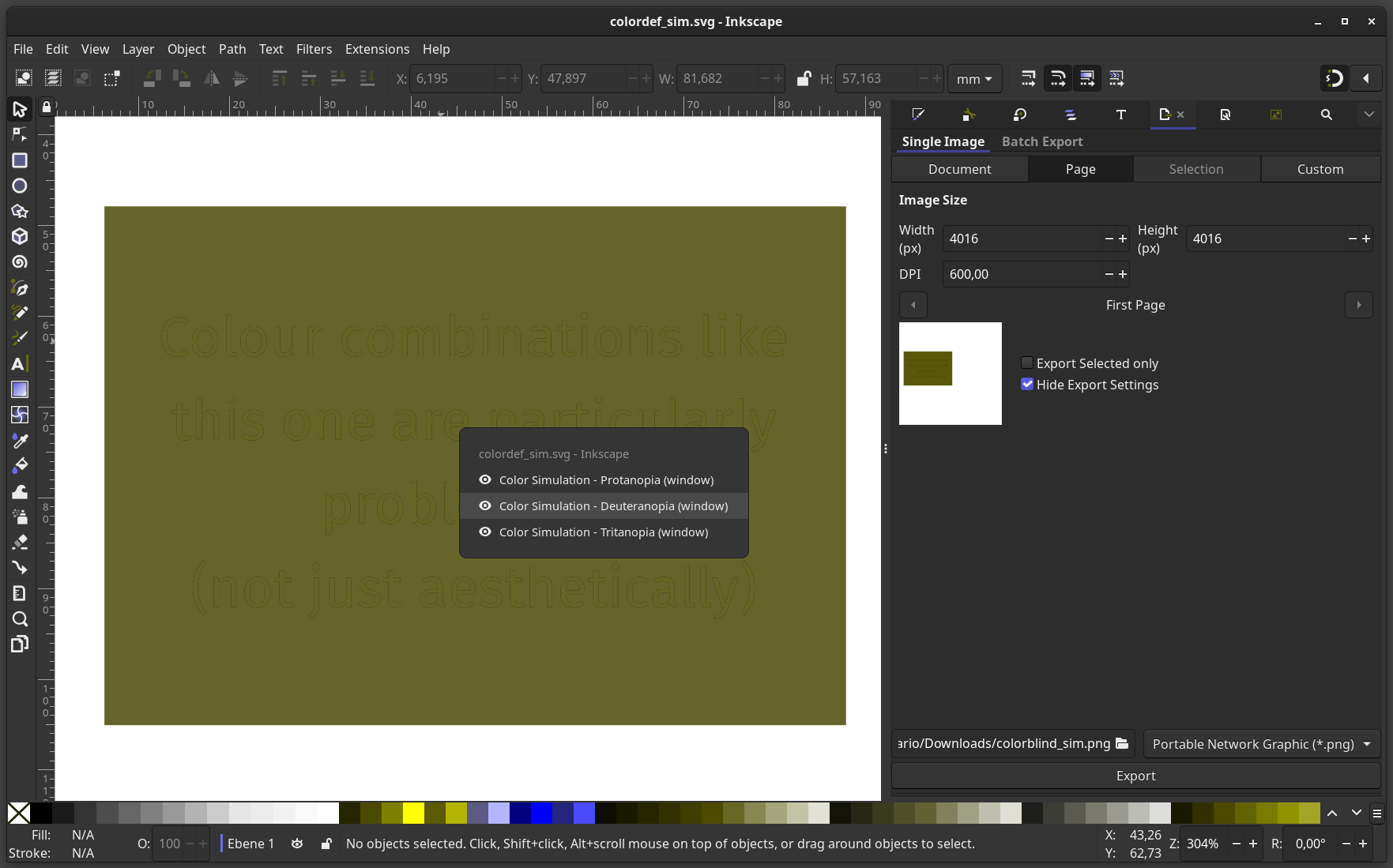Select the Spray tool
Screen dimensions: 1393x868
tap(20, 517)
